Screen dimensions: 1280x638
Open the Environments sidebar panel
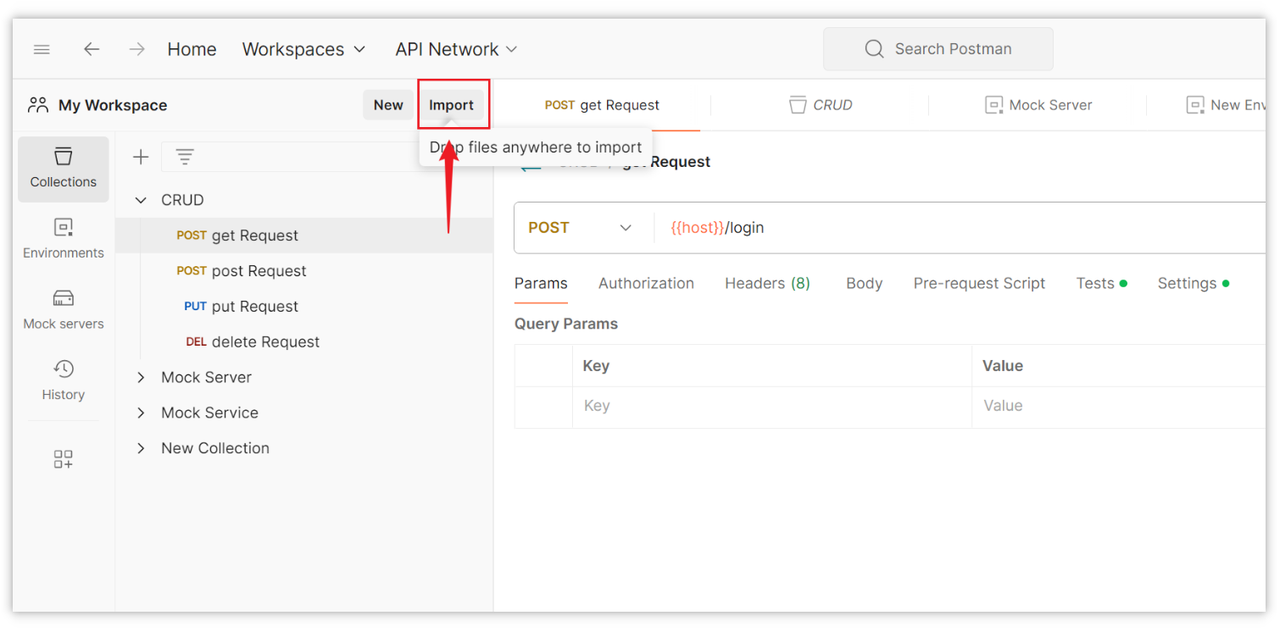click(x=63, y=239)
